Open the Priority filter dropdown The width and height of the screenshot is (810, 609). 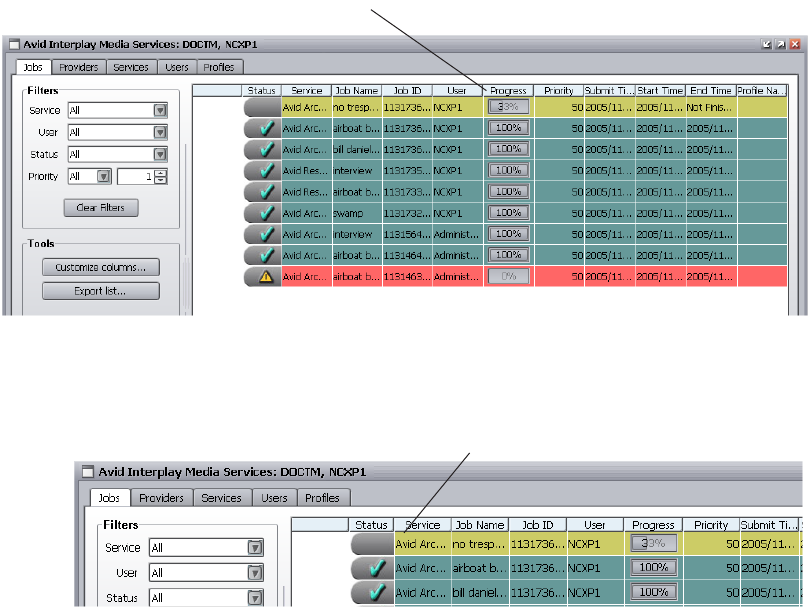tap(104, 176)
